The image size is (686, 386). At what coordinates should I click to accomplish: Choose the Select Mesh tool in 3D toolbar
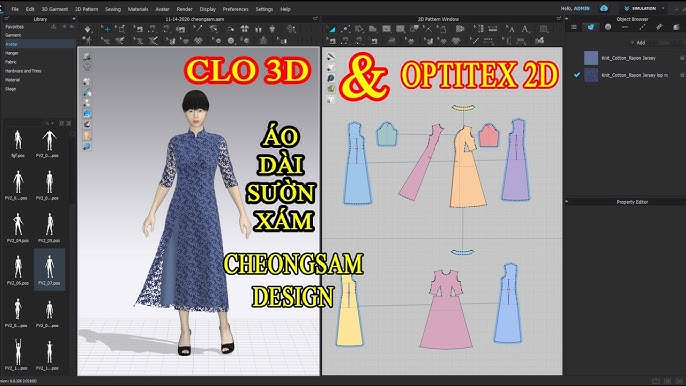[121, 29]
